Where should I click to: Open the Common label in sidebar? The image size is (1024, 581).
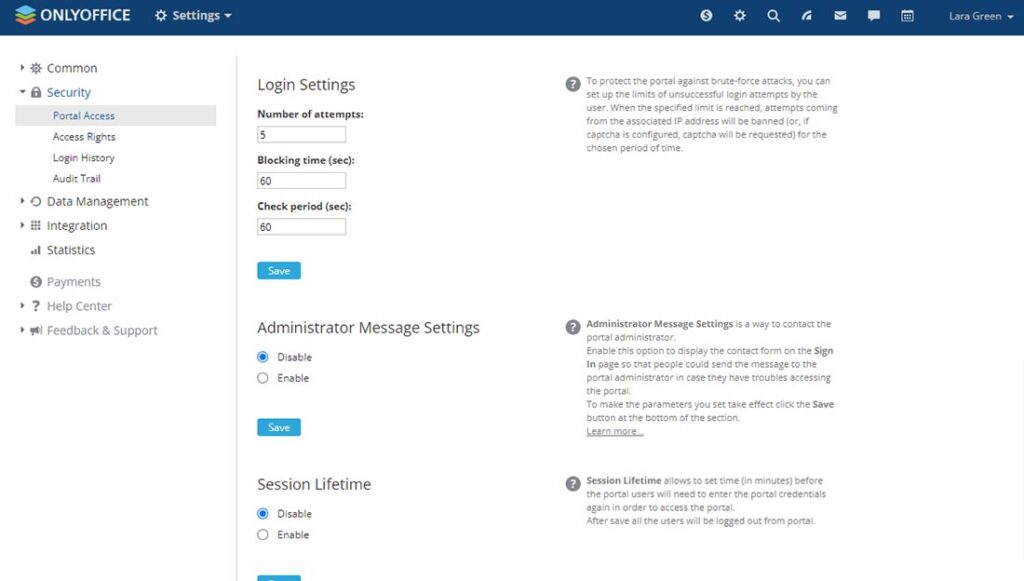(x=72, y=68)
